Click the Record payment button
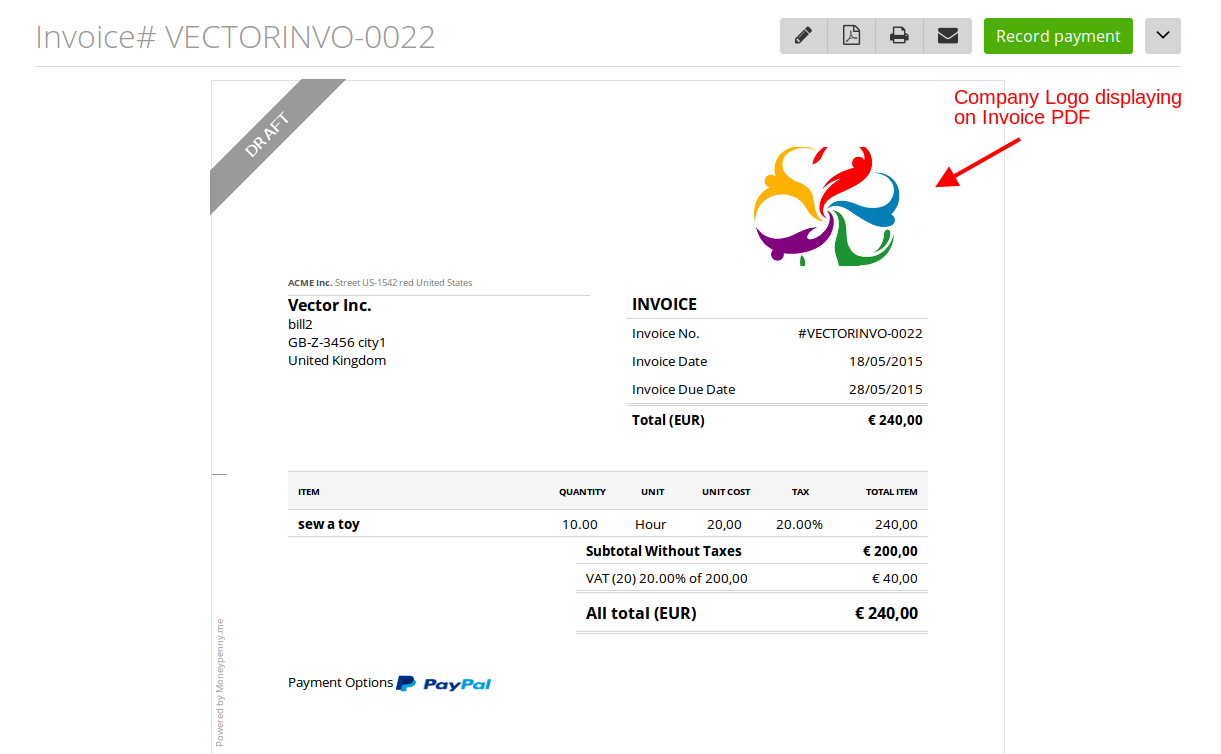The width and height of the screenshot is (1221, 754). coord(1058,36)
